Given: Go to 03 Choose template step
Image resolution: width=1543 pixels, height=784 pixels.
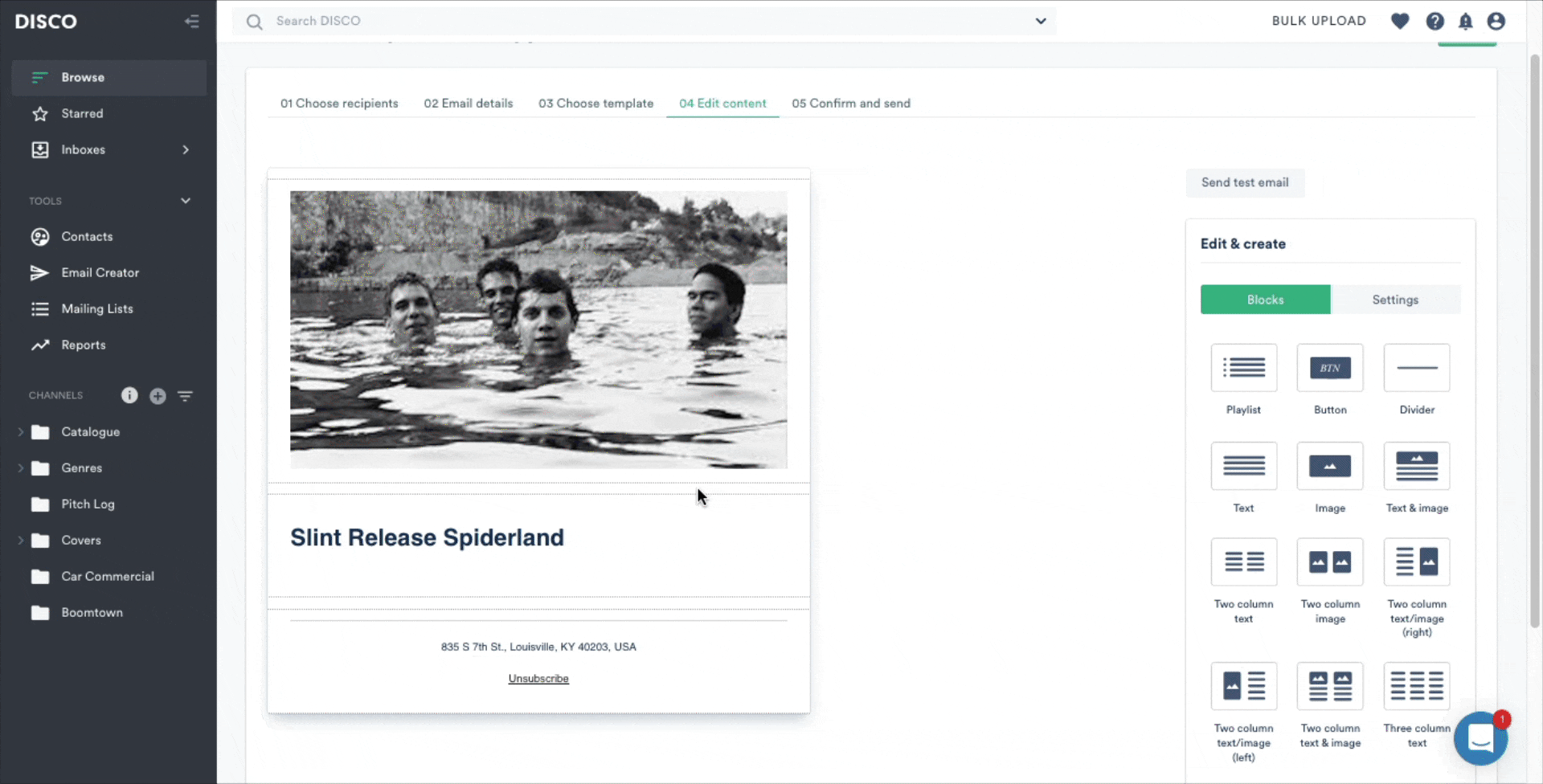Looking at the screenshot, I should [x=596, y=104].
